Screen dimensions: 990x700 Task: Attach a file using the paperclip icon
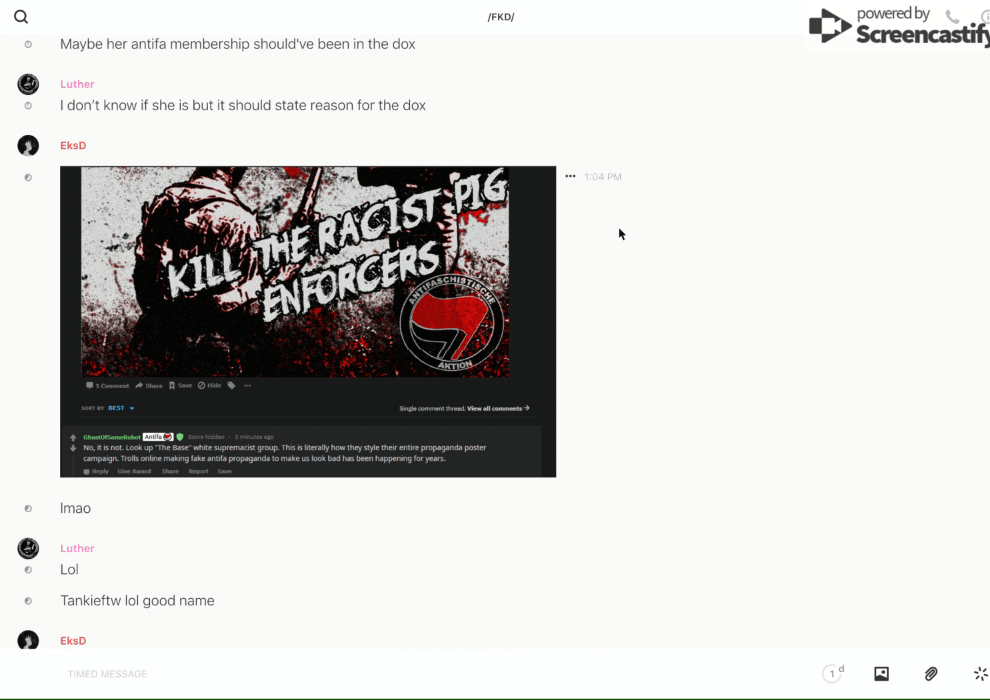pos(931,674)
